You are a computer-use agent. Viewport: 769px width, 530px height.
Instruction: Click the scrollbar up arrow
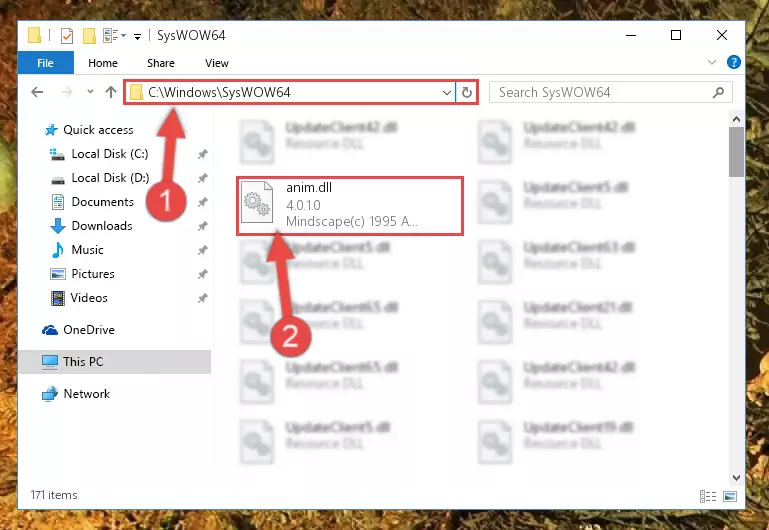(736, 119)
